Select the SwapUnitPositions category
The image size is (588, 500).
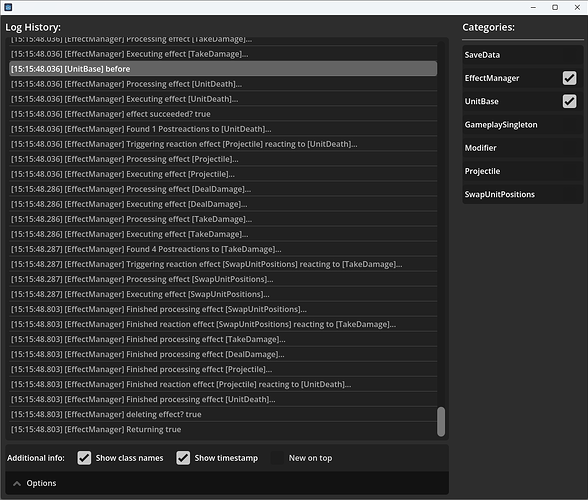tap(522, 194)
